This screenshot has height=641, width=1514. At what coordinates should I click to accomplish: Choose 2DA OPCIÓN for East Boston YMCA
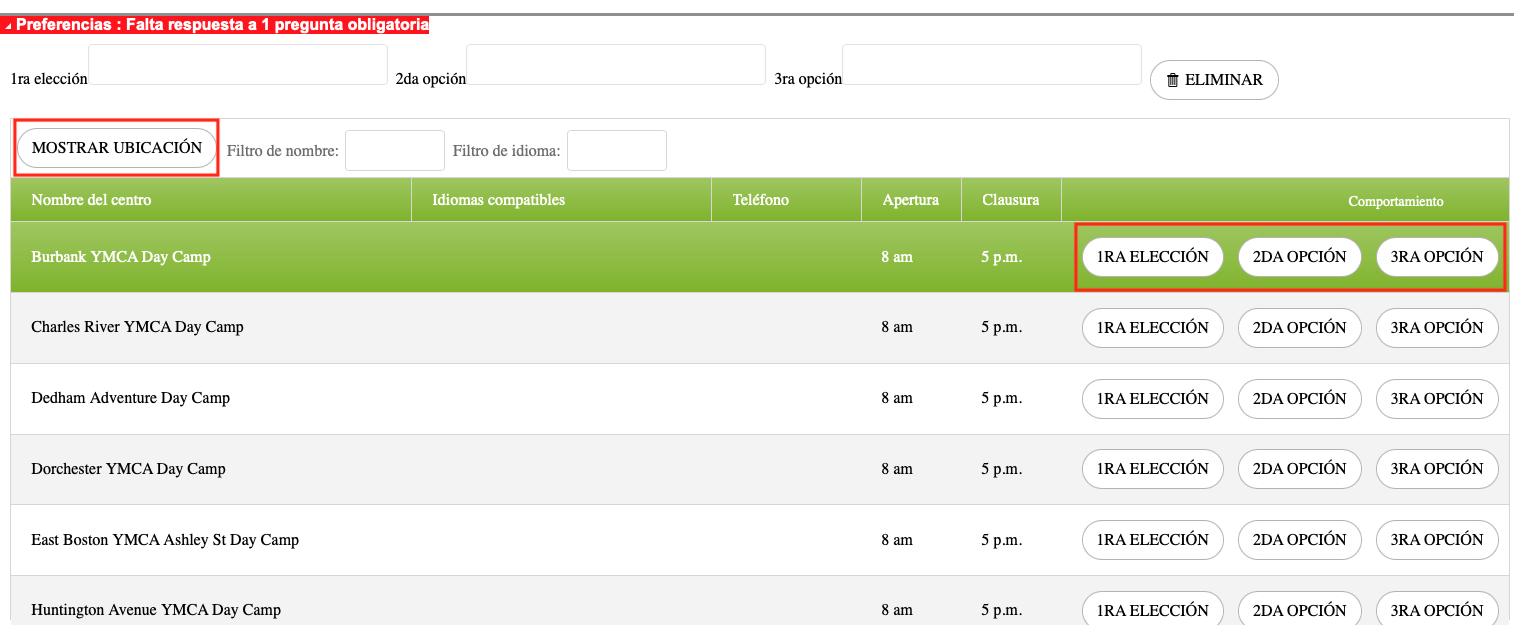1300,540
